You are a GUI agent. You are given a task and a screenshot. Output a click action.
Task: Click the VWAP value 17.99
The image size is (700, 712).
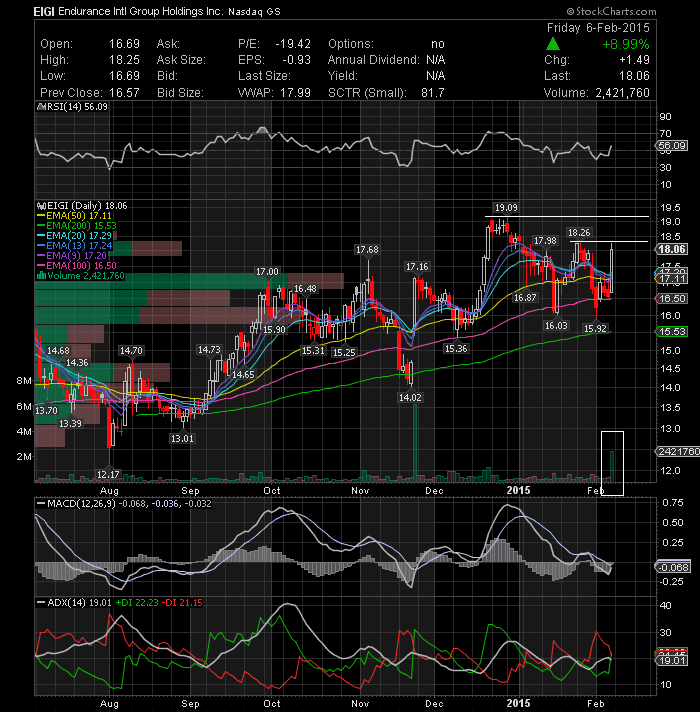(x=296, y=93)
